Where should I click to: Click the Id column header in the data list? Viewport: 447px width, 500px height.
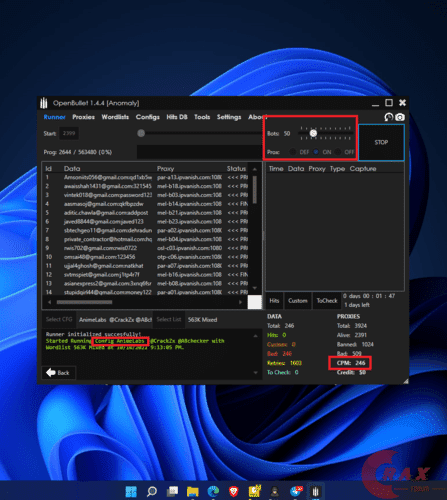(48, 169)
